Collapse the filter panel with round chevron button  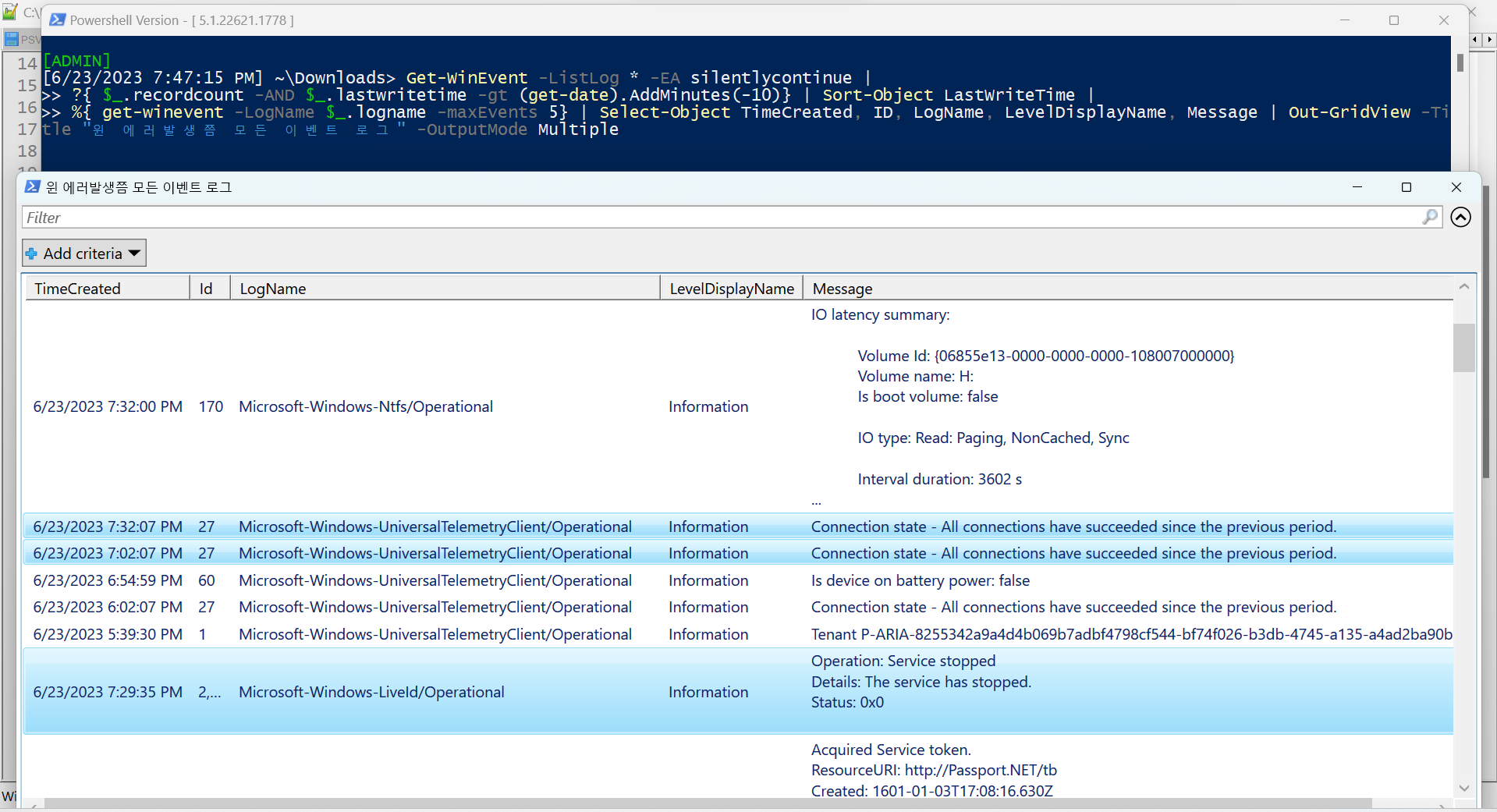click(1461, 217)
